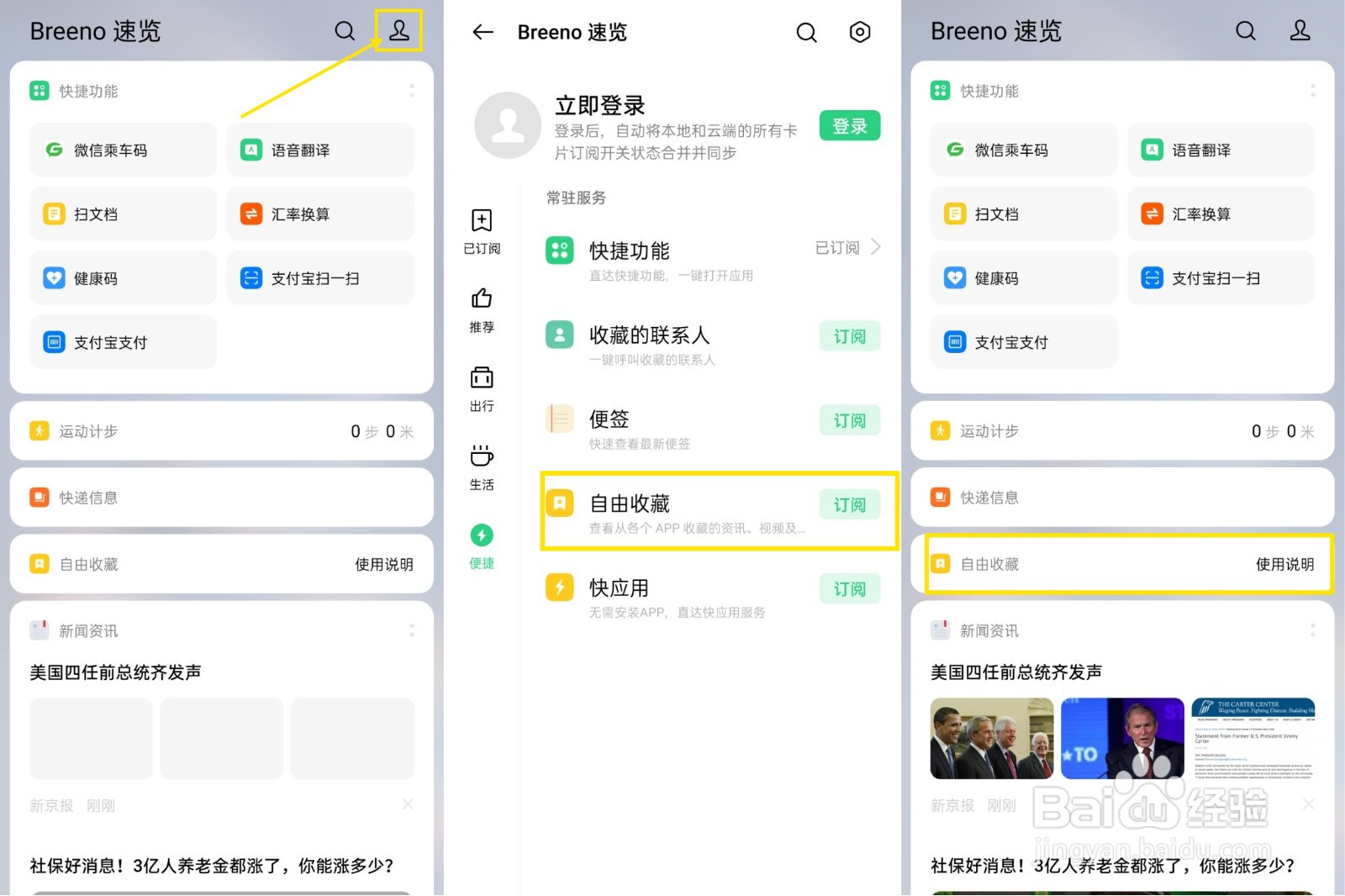The width and height of the screenshot is (1345, 896).
Task: Open 运动计步 card in right screen
Action: (x=1123, y=431)
